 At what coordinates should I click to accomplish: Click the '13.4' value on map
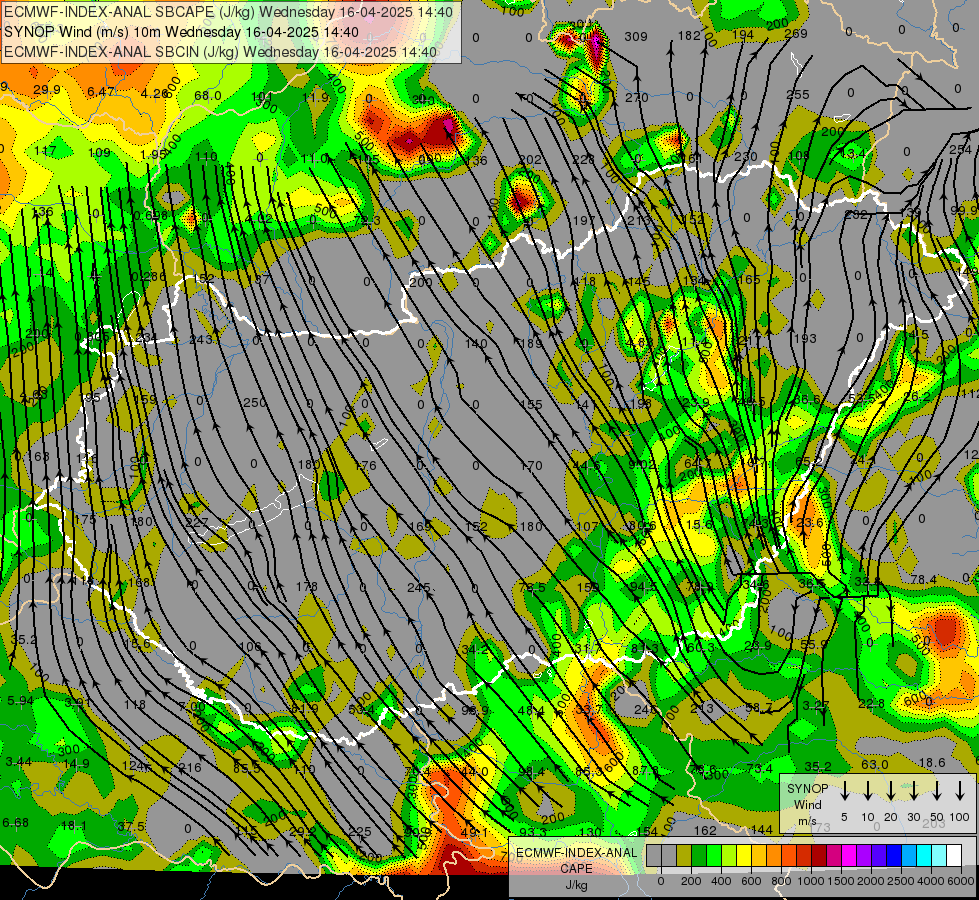coord(854,154)
